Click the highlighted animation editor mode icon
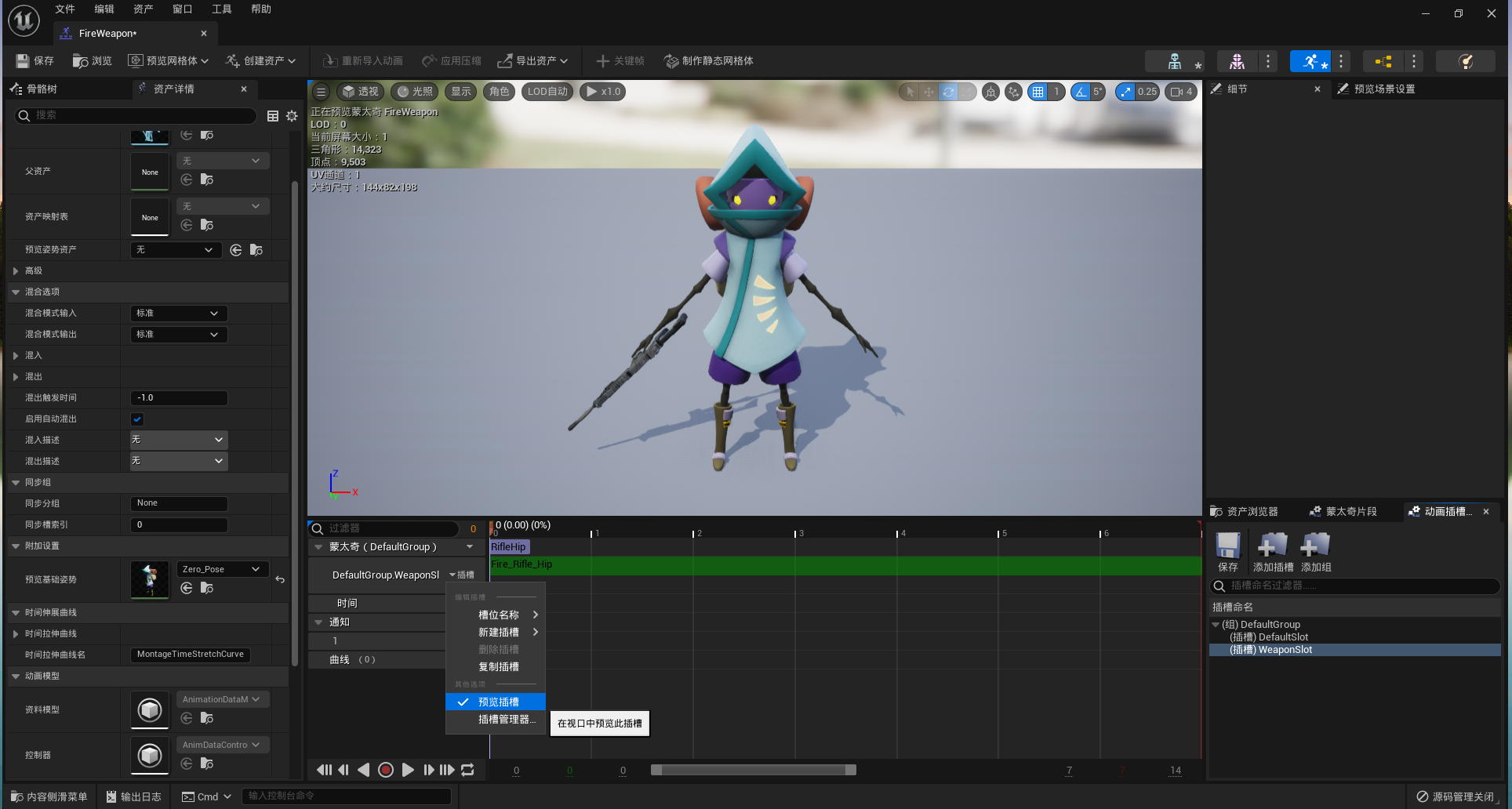This screenshot has height=809, width=1512. pyautogui.click(x=1310, y=61)
